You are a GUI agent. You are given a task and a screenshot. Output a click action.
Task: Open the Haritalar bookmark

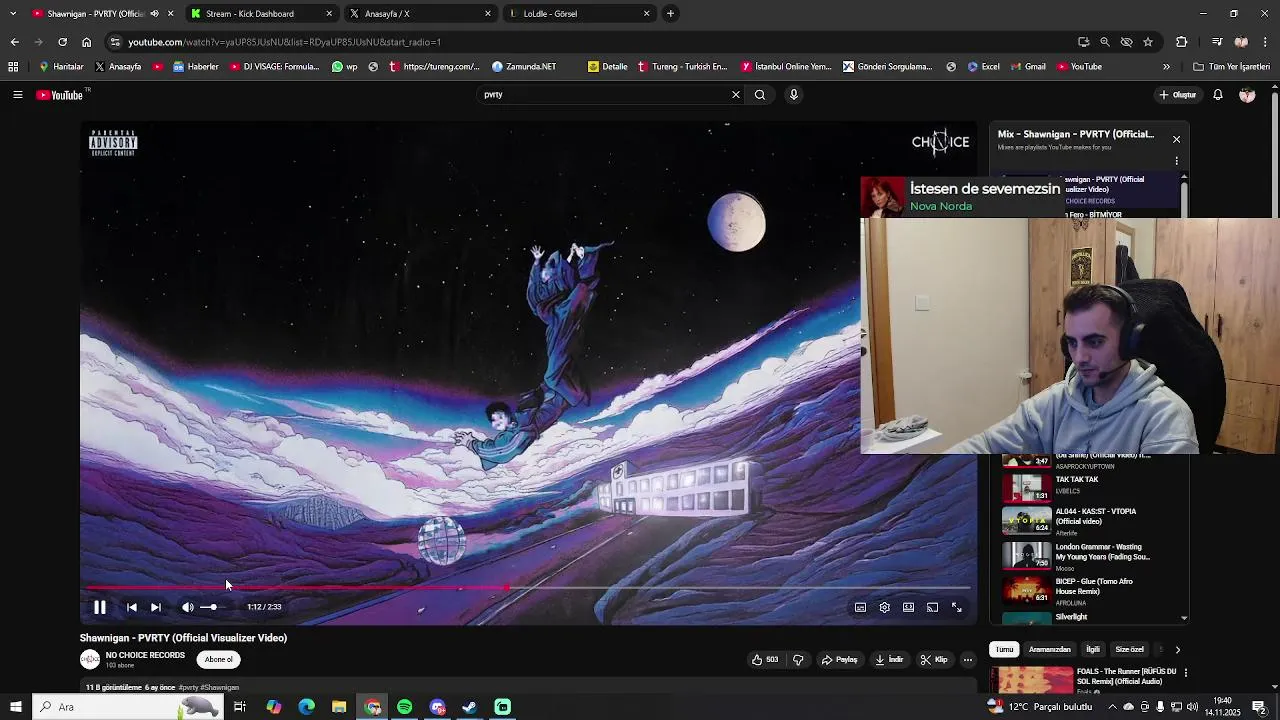[x=61, y=67]
